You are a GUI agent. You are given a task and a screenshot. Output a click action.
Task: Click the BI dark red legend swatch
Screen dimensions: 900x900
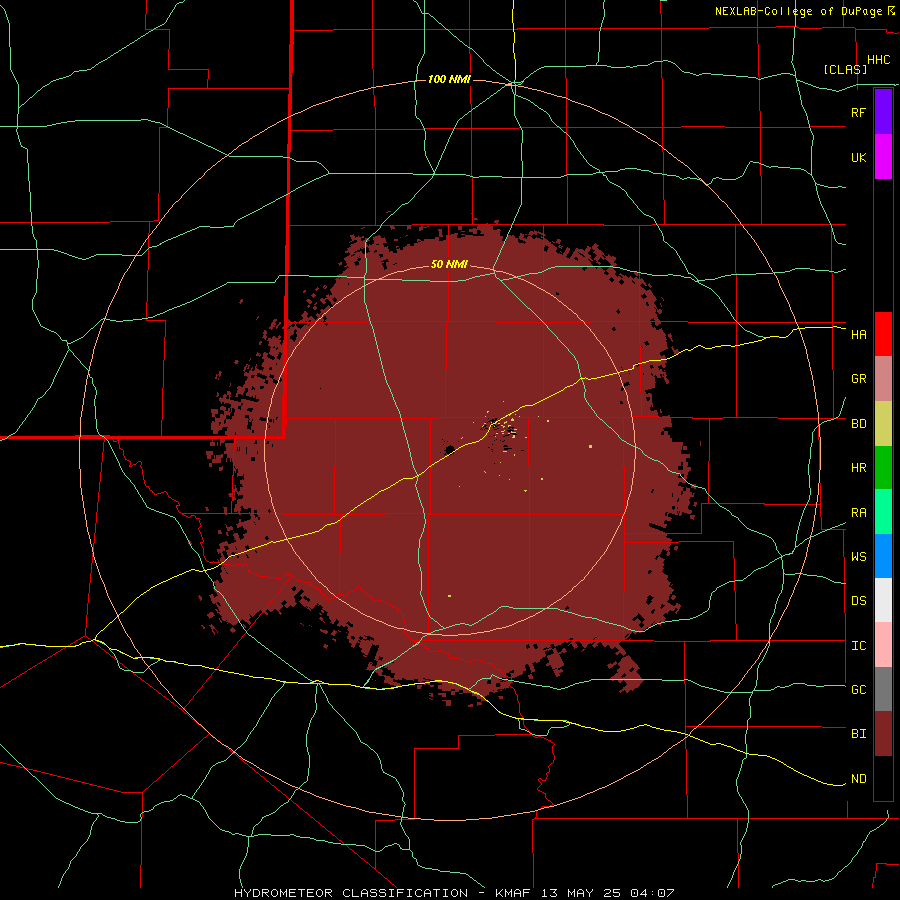(x=883, y=734)
